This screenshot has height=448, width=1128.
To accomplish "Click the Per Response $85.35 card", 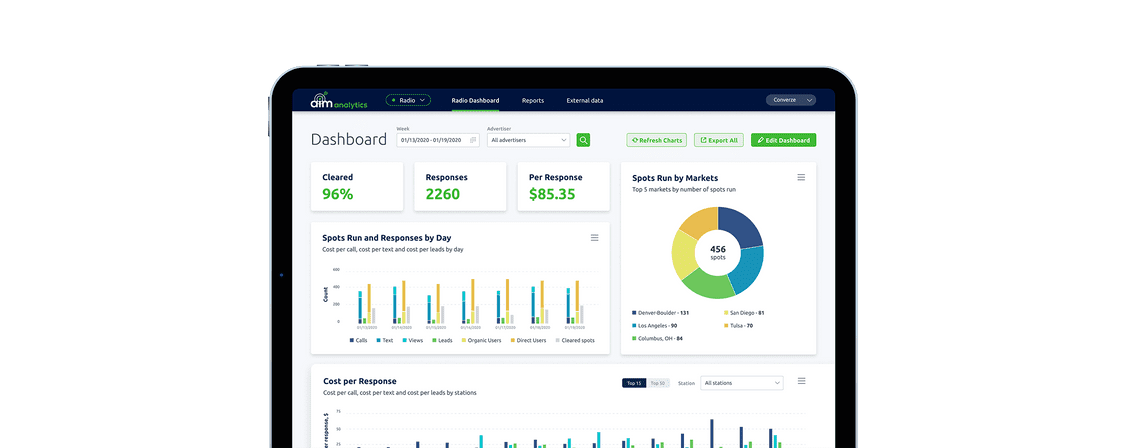I will (563, 186).
